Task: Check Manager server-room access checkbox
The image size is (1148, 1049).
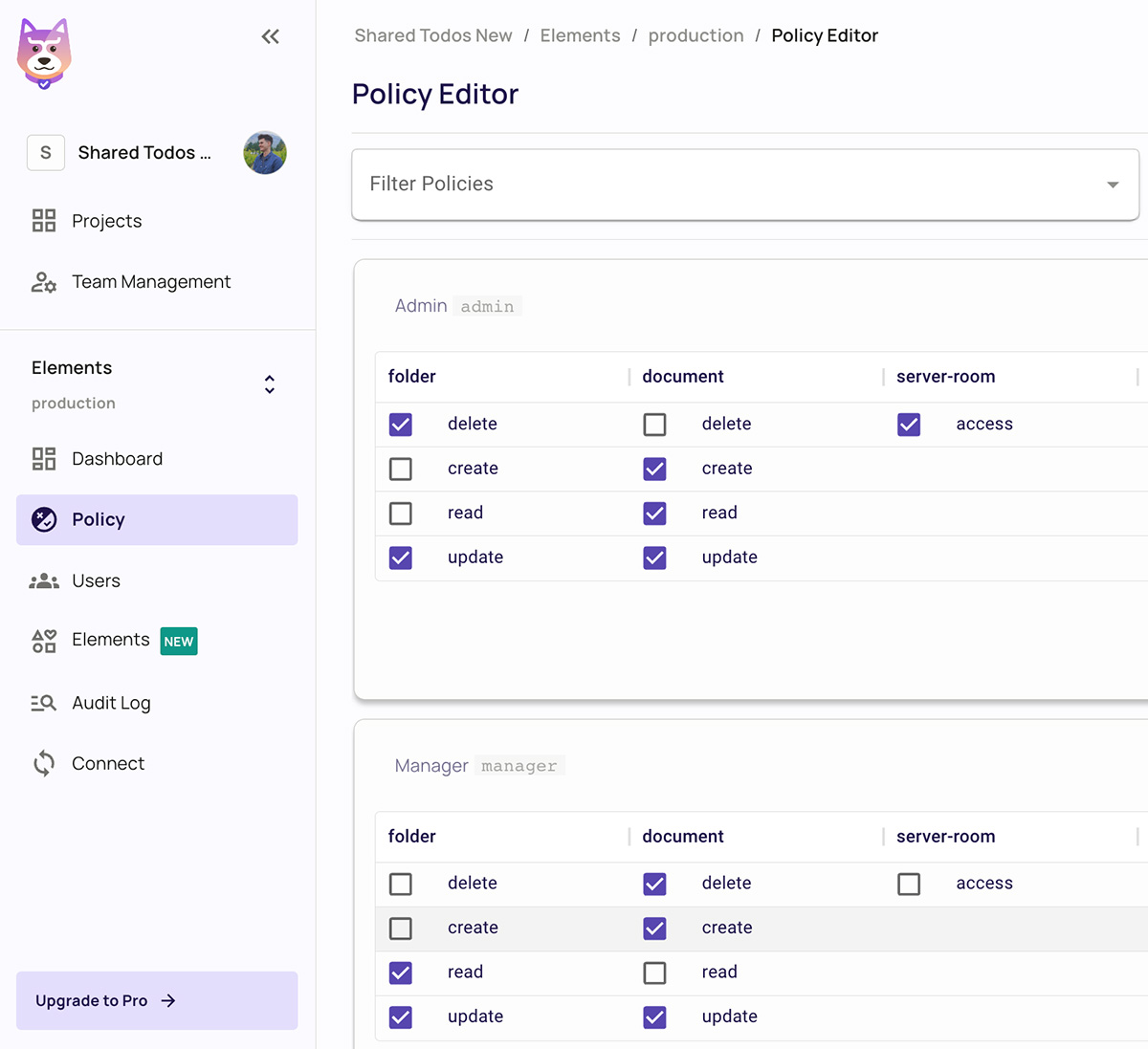Action: point(909,884)
